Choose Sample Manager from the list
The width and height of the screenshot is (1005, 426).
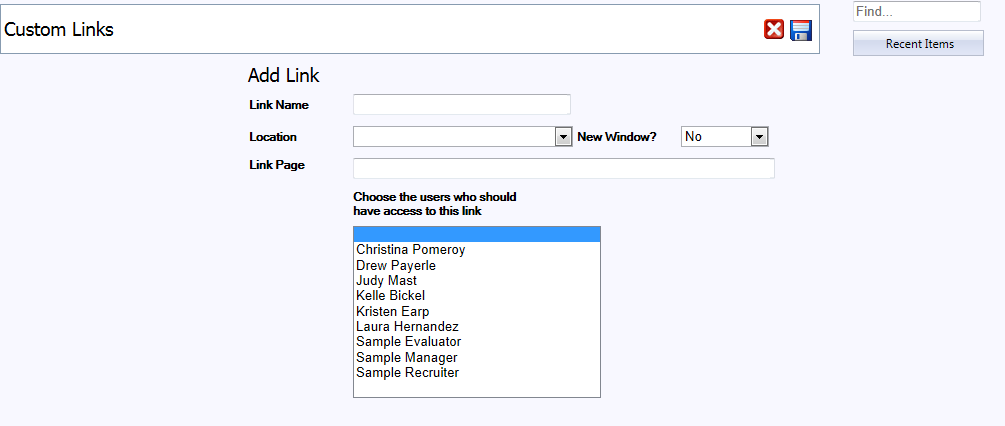[x=407, y=357]
